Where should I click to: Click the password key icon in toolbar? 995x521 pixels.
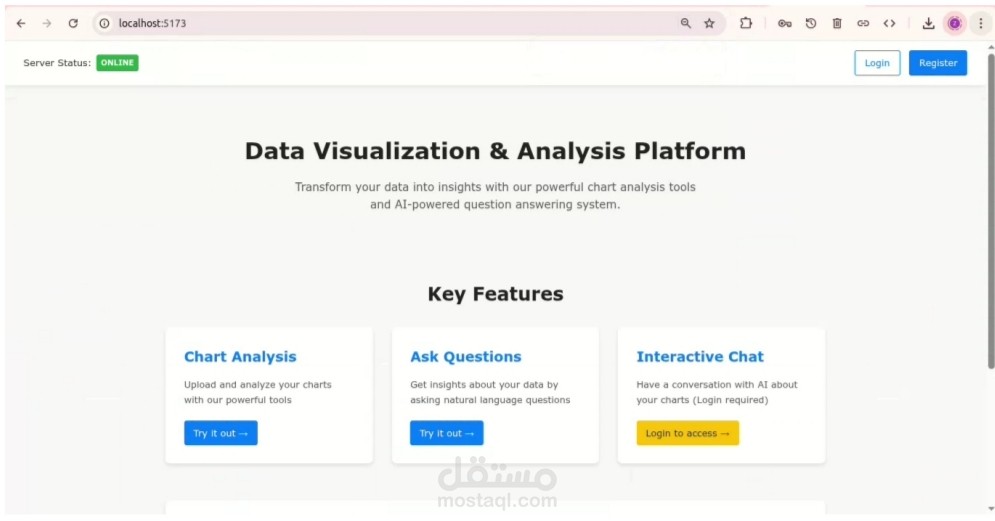point(785,23)
